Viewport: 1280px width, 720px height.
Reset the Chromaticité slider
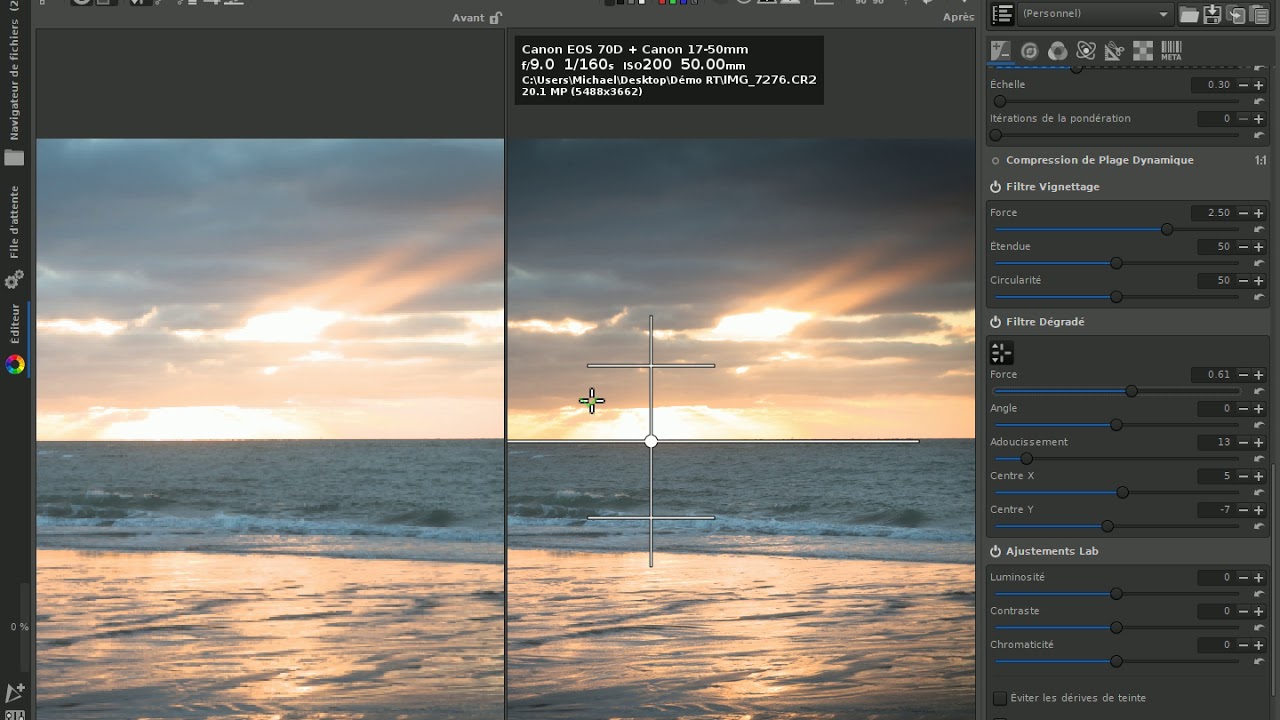pos(1259,661)
